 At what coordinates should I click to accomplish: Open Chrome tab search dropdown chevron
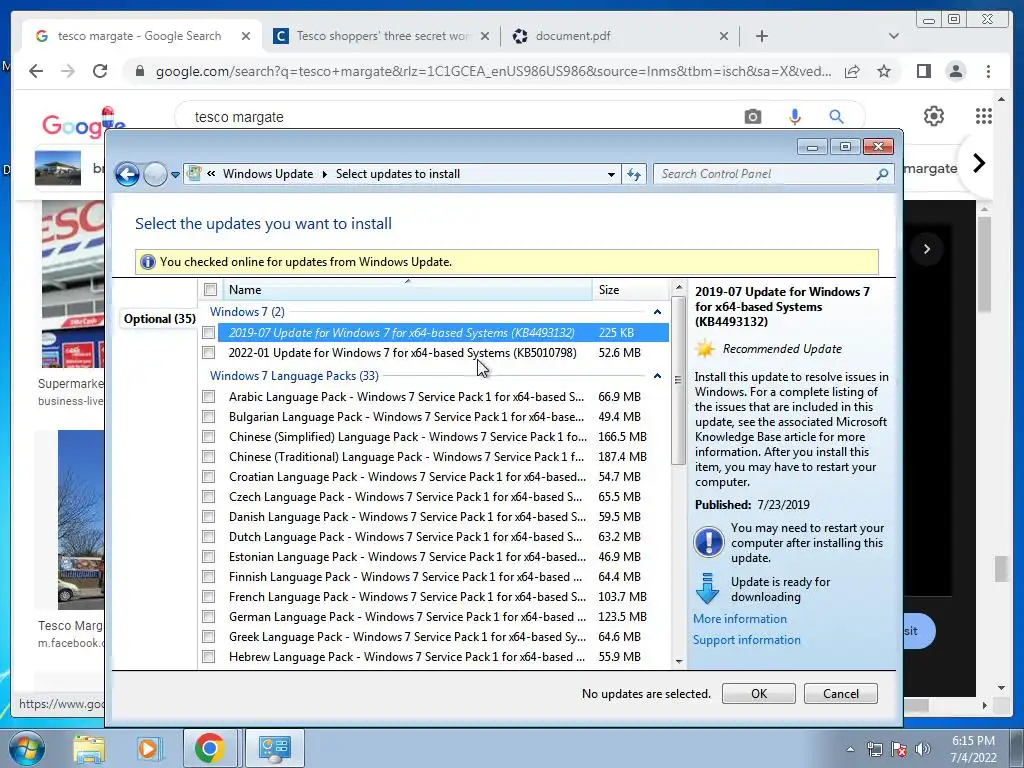(893, 36)
